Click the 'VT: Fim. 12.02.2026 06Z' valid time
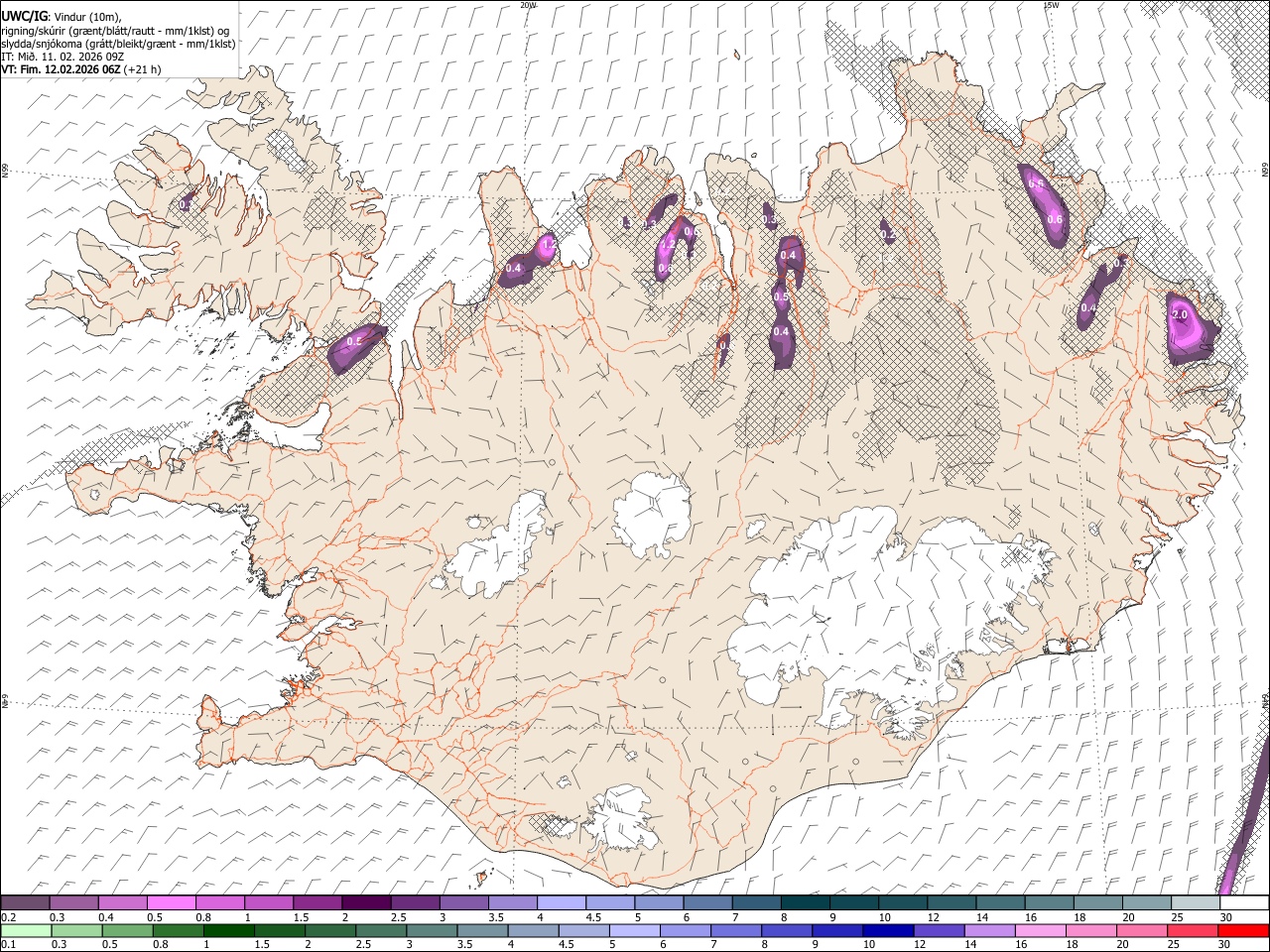1270x952 pixels. point(62,69)
